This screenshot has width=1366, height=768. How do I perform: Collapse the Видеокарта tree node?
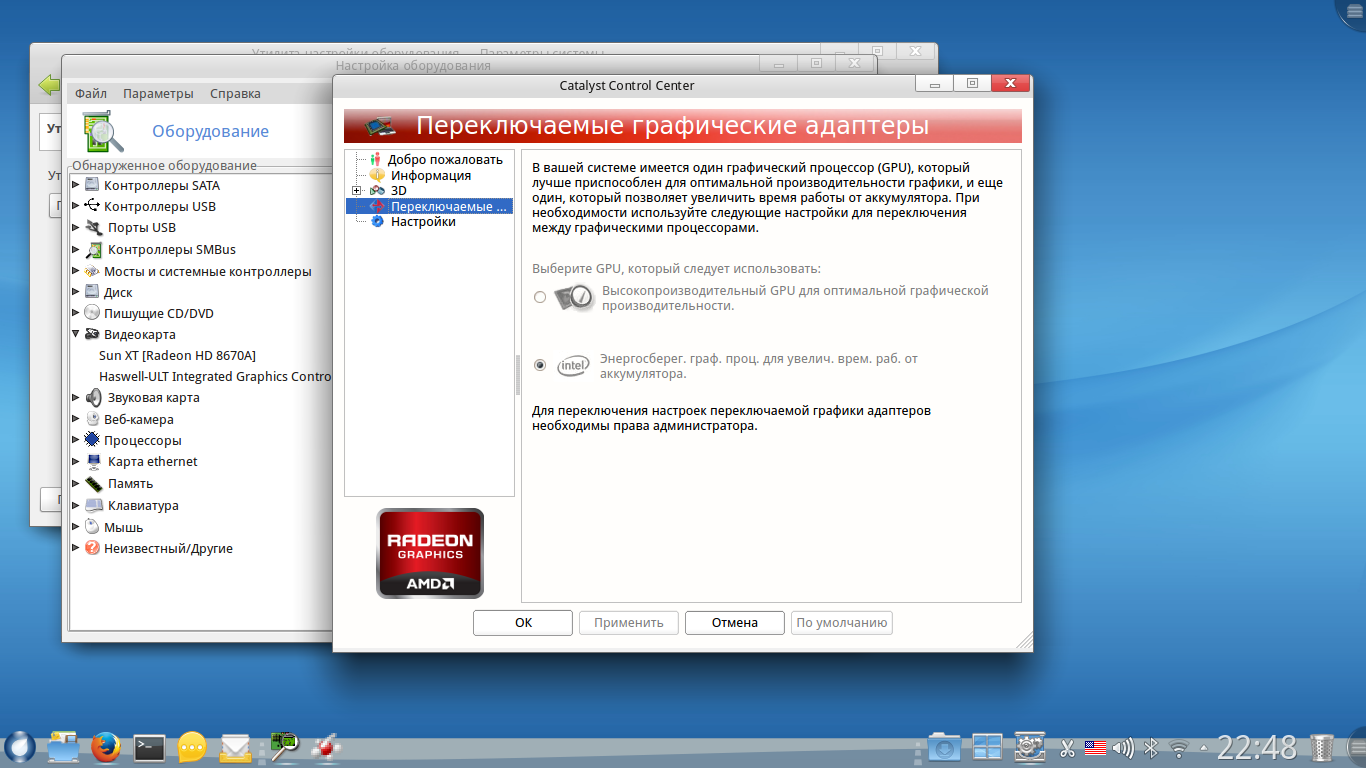(x=76, y=335)
